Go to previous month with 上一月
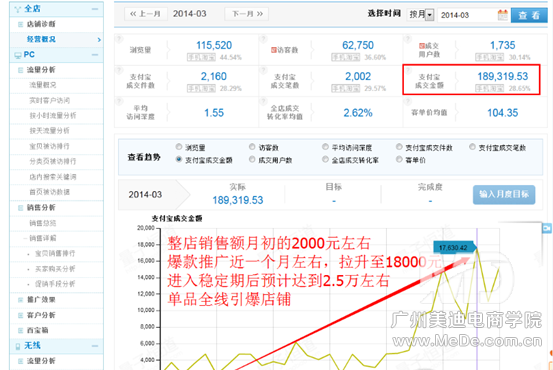Image resolution: width=553 pixels, height=370 pixels. 146,14
